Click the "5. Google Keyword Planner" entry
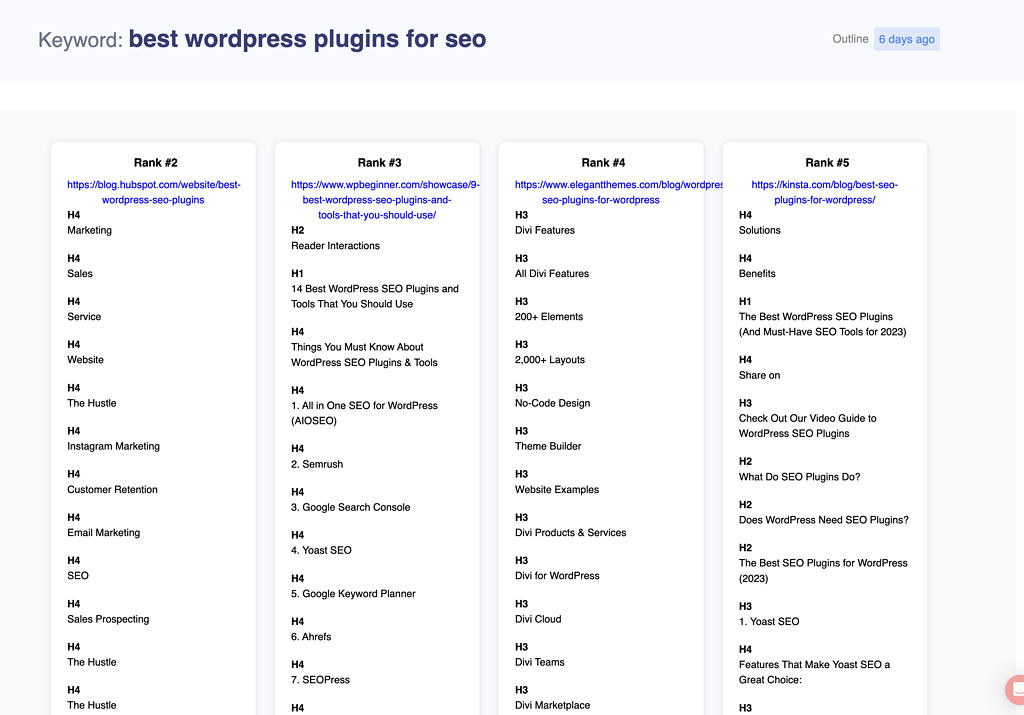 (353, 594)
